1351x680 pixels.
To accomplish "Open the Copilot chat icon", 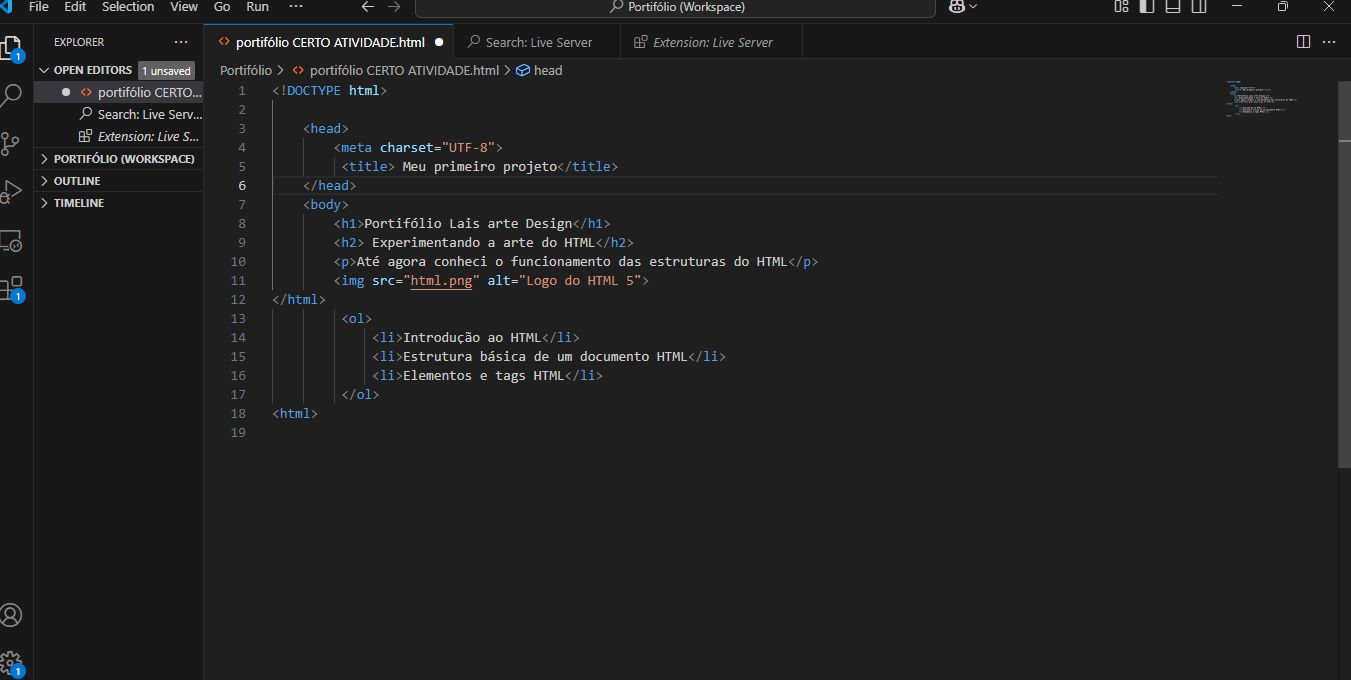I will click(x=956, y=7).
